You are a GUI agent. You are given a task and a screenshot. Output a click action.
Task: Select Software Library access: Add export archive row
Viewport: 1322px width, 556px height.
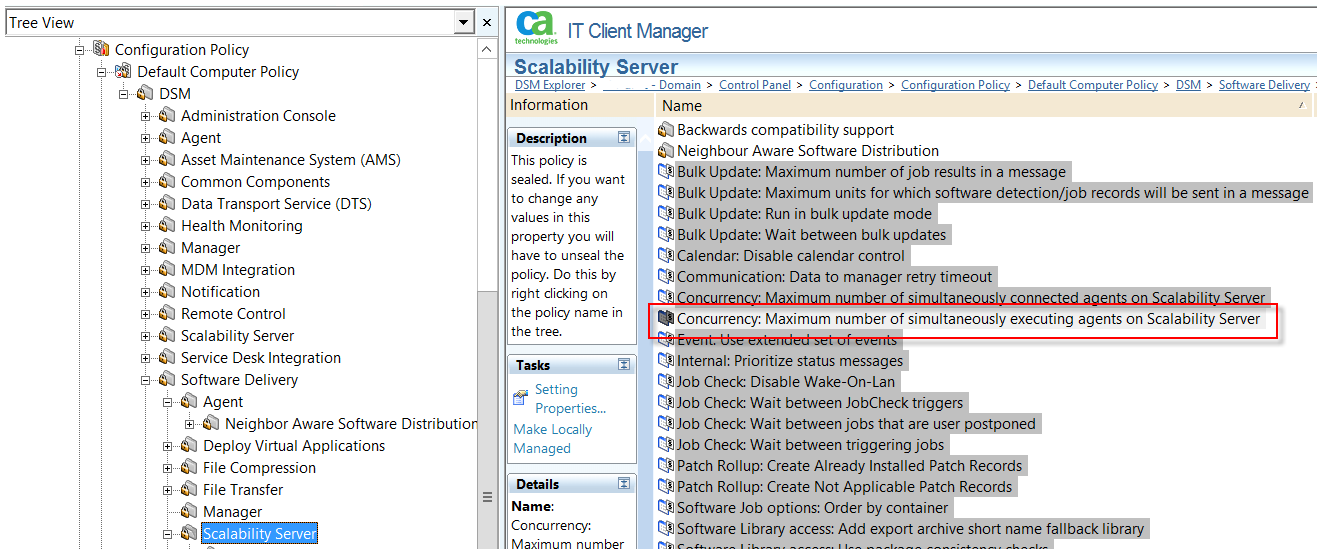click(910, 529)
